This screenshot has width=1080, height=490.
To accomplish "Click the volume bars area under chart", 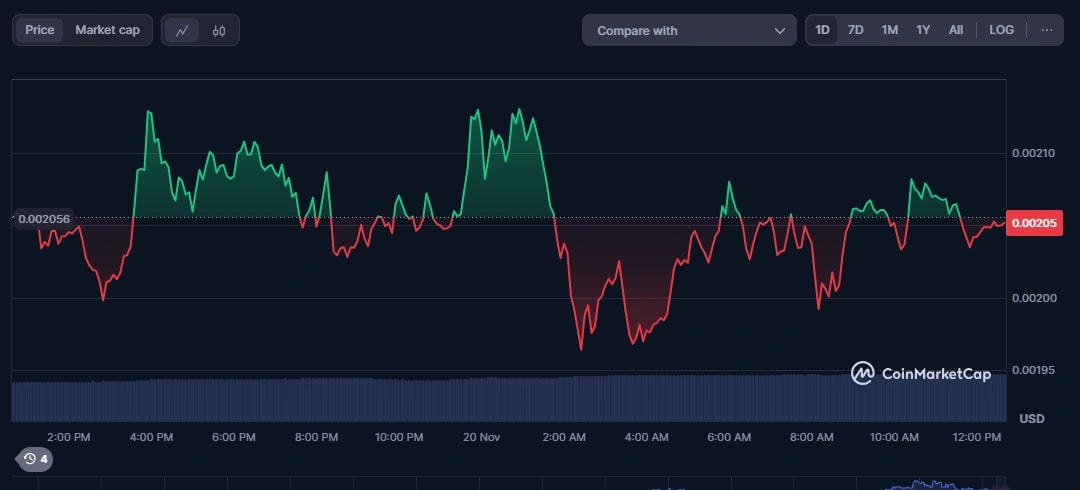I will [500, 399].
